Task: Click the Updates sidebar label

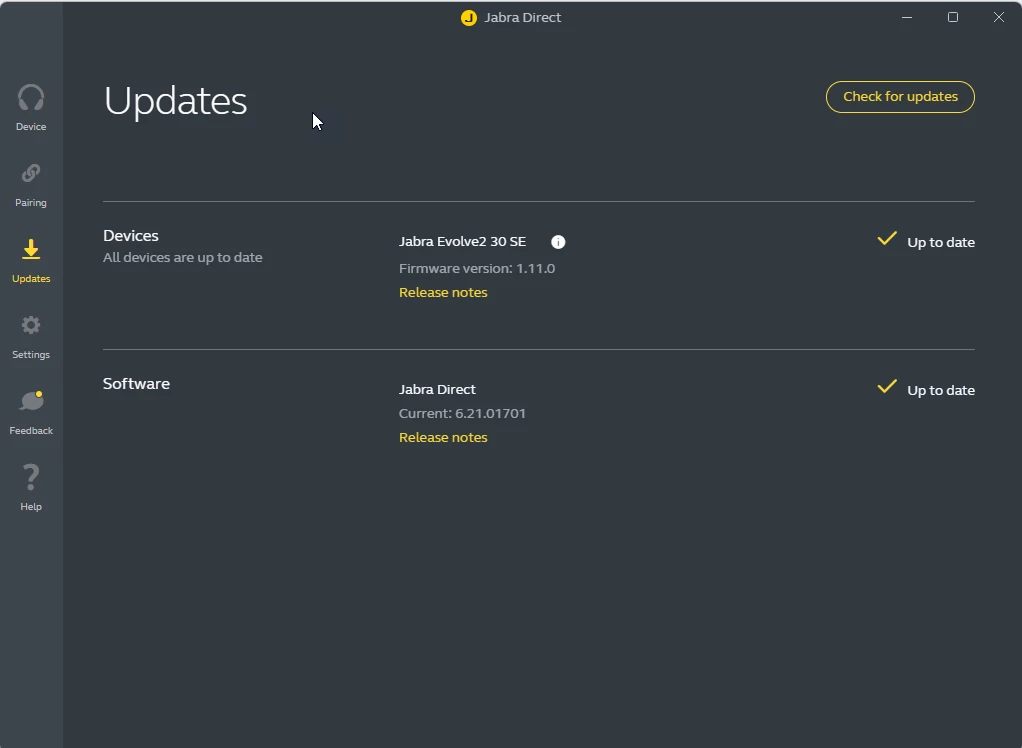Action: [31, 279]
